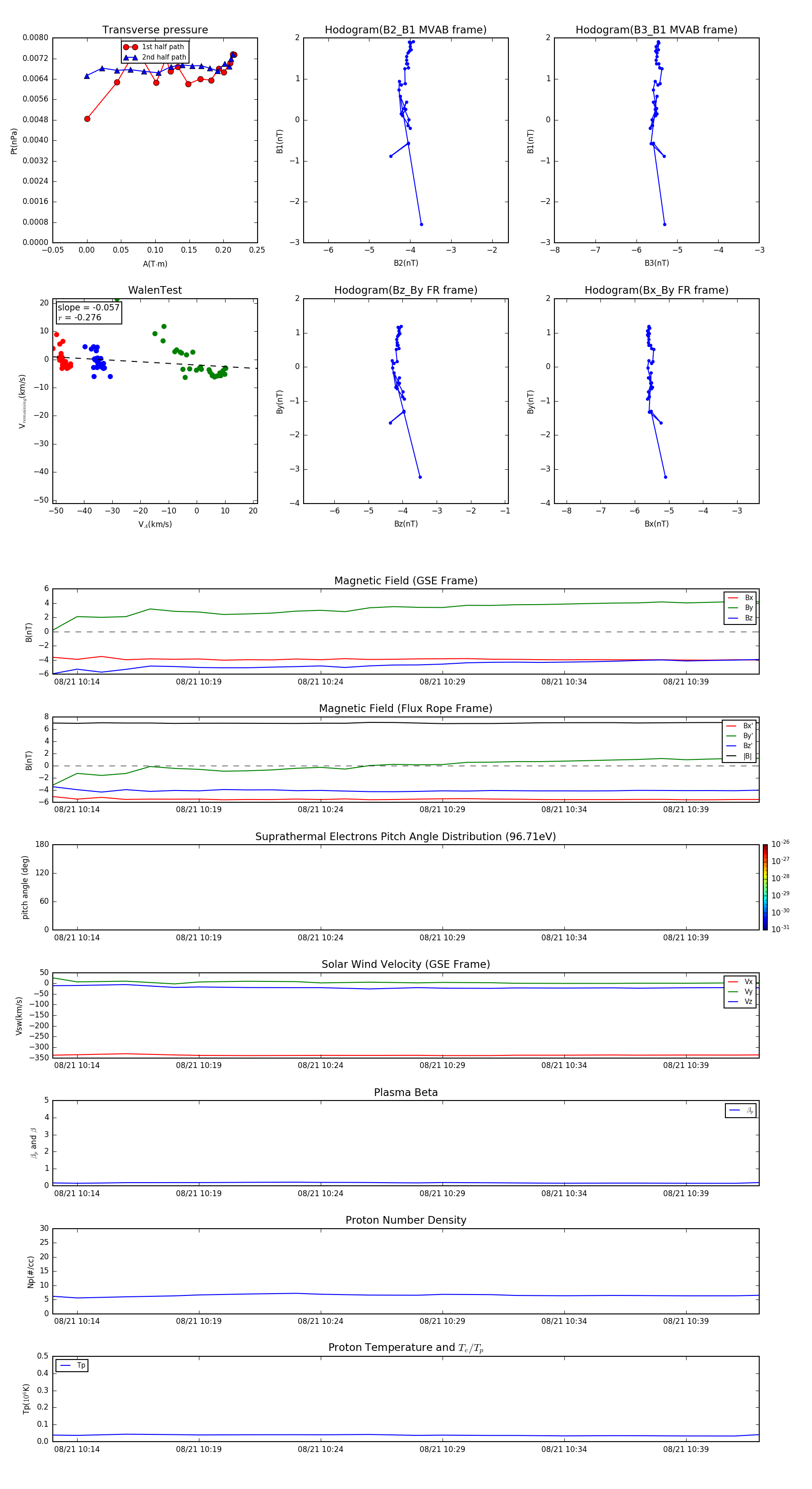This screenshot has width=812, height=1489.
Task: Select 'Bz' in GSE magnetic field legend
Action: 740,618
